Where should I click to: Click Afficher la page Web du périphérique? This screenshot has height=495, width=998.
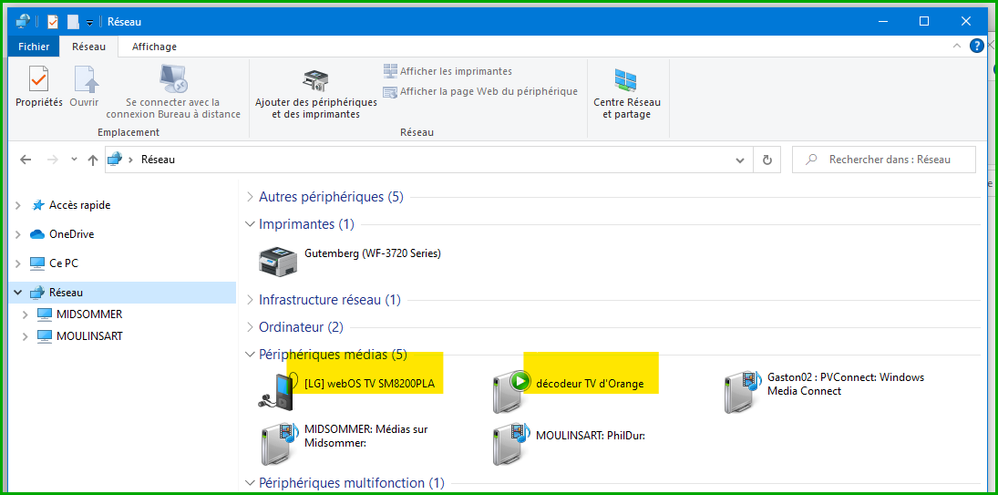click(x=481, y=92)
